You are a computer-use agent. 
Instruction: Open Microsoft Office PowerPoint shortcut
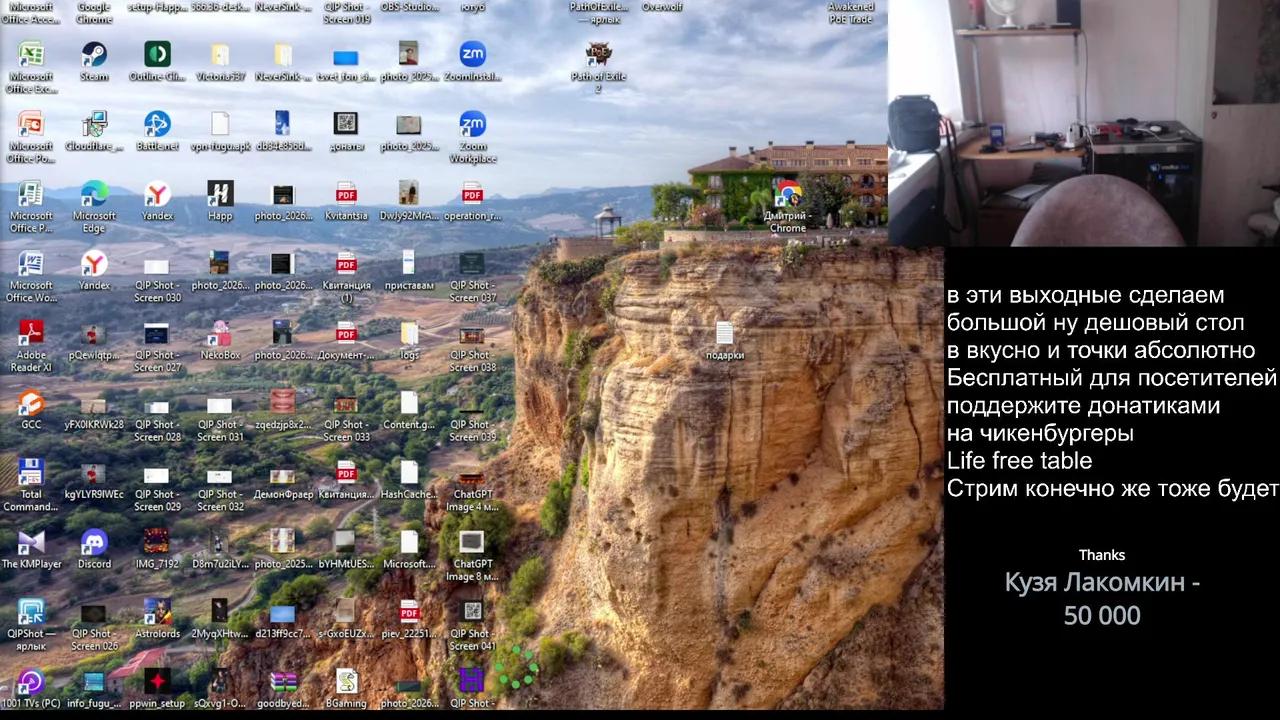(31, 137)
